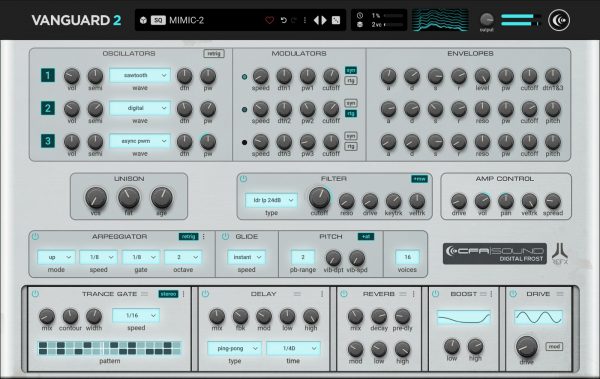Screen dimensions: 600x379
Task: Open the Delay three-dot options menu
Action: pyautogui.click(x=322, y=294)
